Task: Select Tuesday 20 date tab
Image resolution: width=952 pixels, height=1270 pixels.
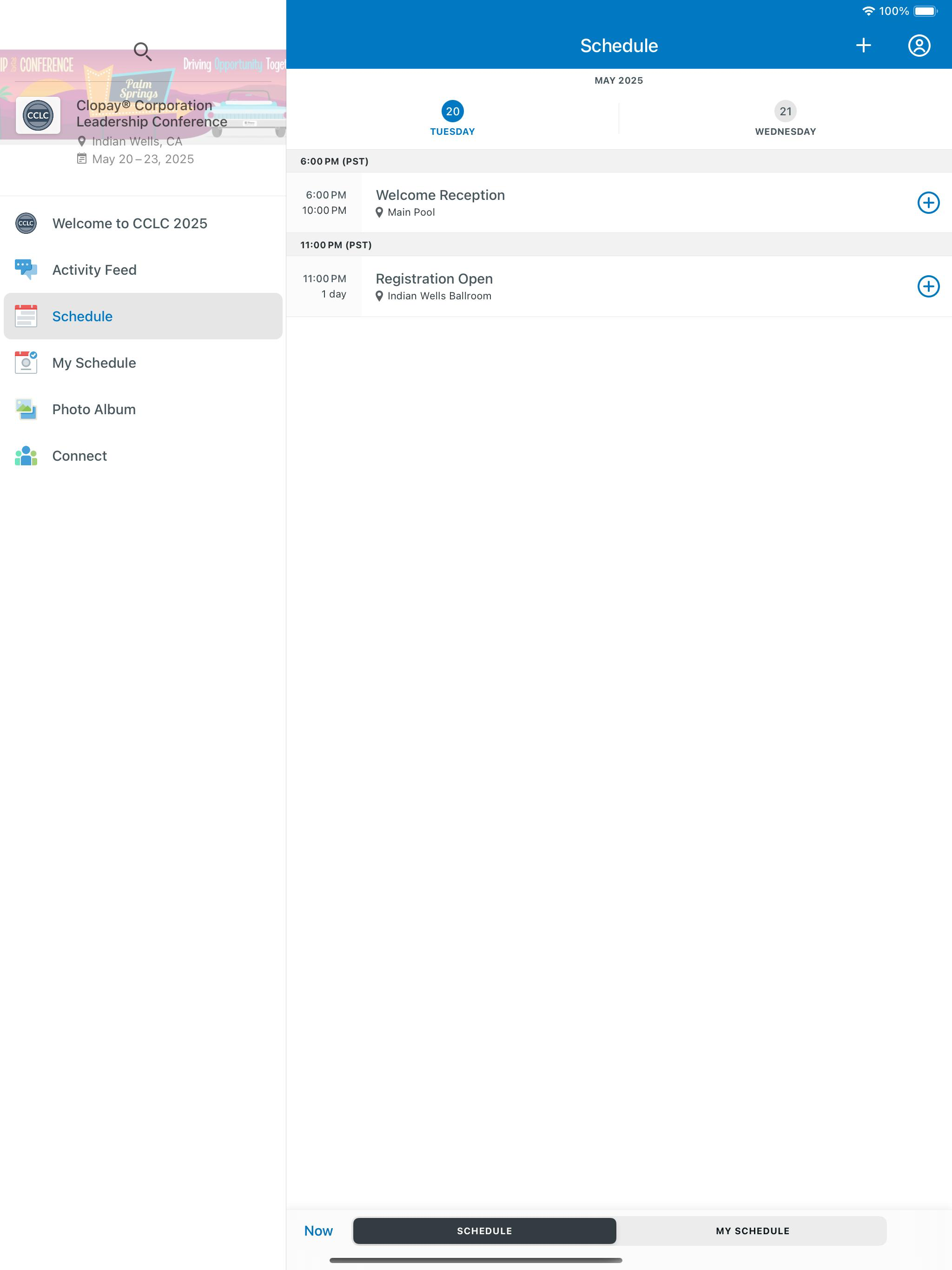Action: [x=452, y=118]
